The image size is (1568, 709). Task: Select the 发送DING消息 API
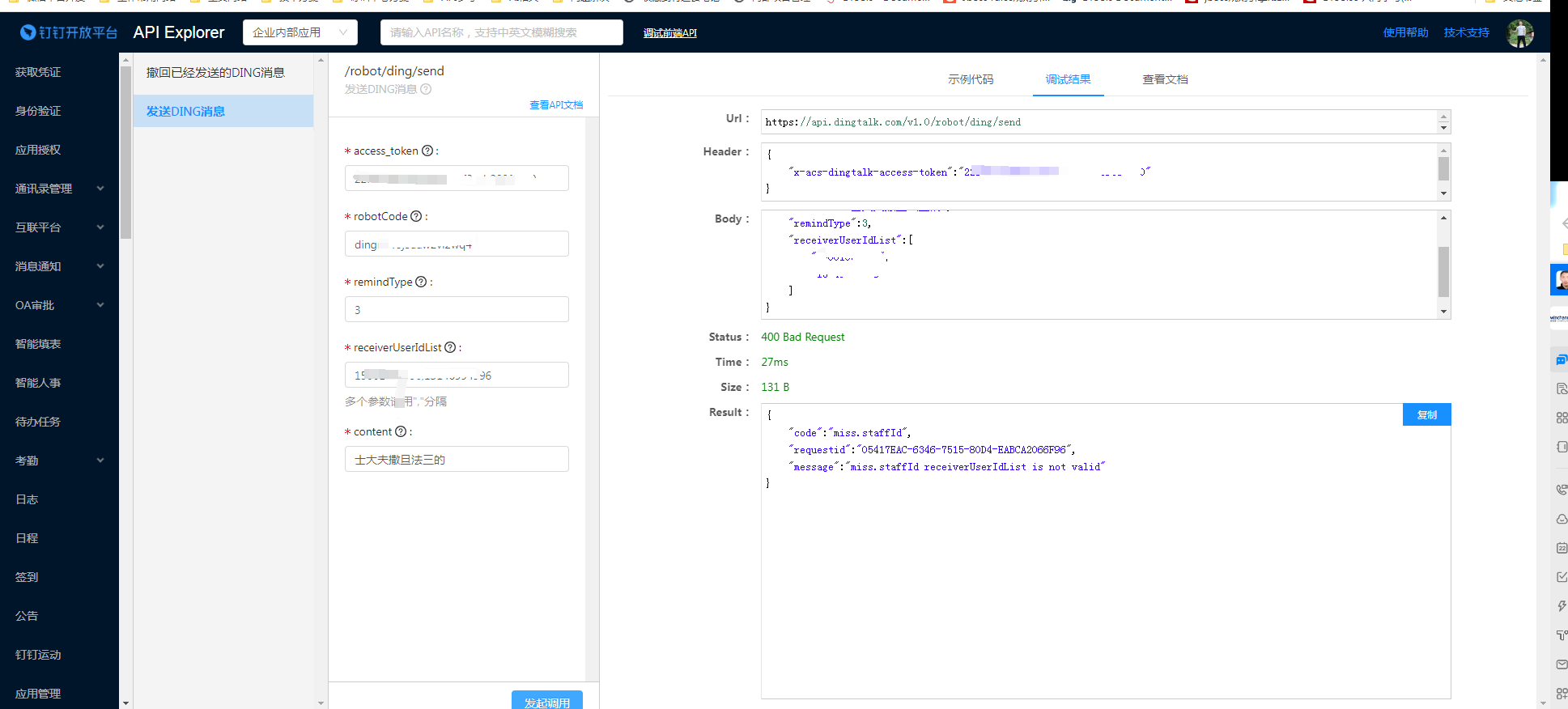click(x=223, y=111)
